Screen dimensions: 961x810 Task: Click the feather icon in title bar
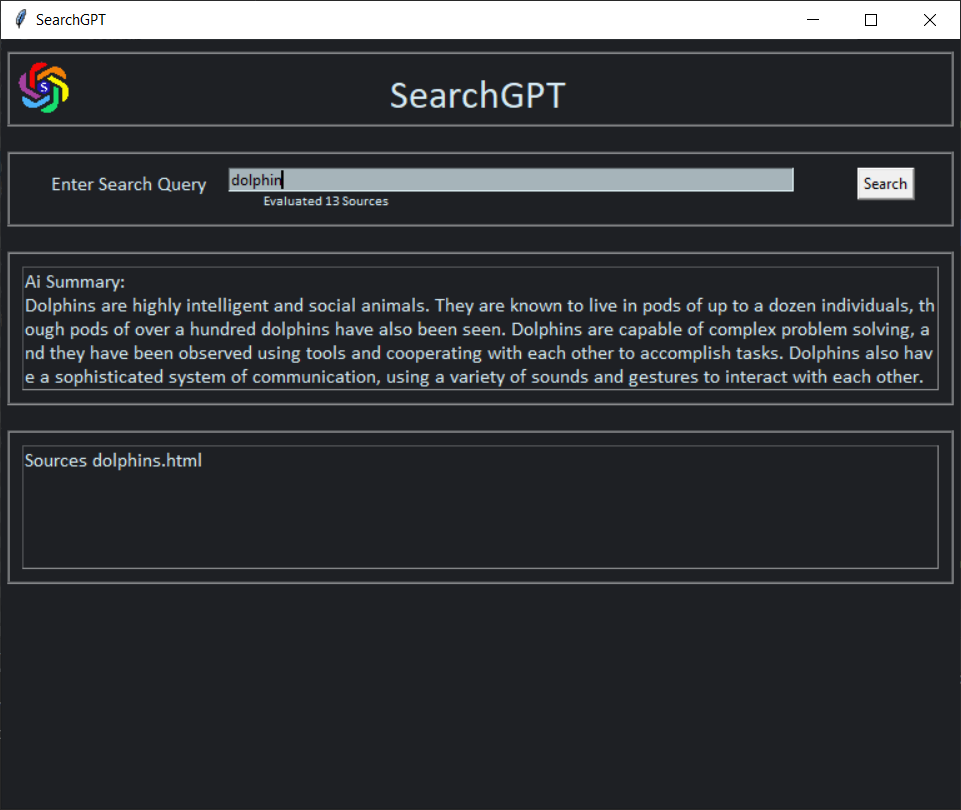tap(20, 19)
